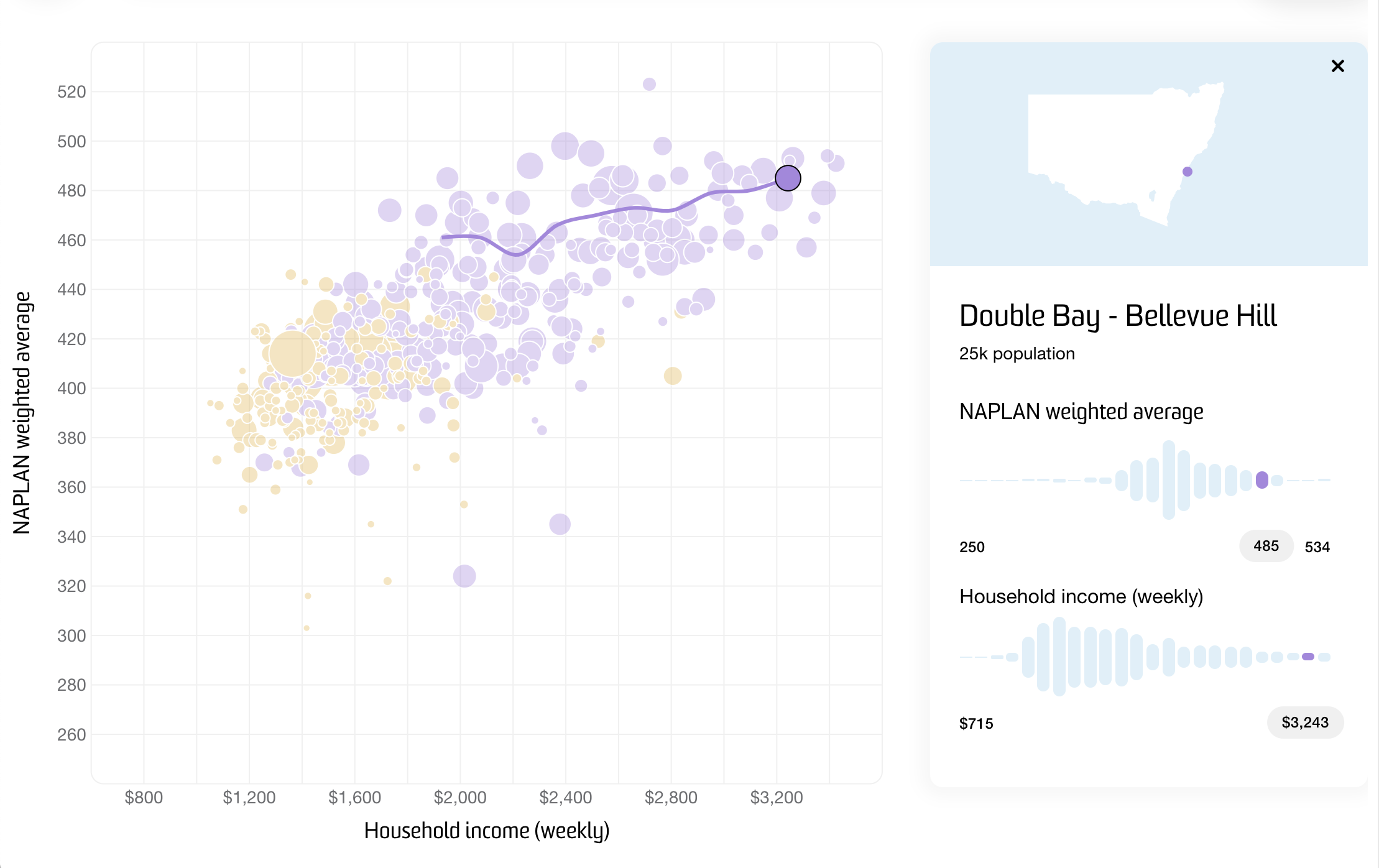
Task: Select the tiny yellow dot near 300
Action: click(307, 628)
